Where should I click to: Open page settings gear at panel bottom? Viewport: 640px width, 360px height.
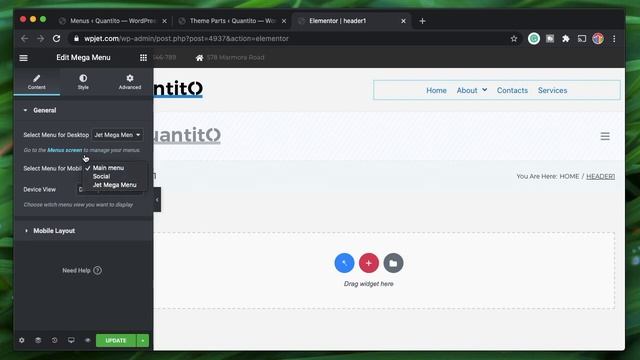click(x=22, y=340)
